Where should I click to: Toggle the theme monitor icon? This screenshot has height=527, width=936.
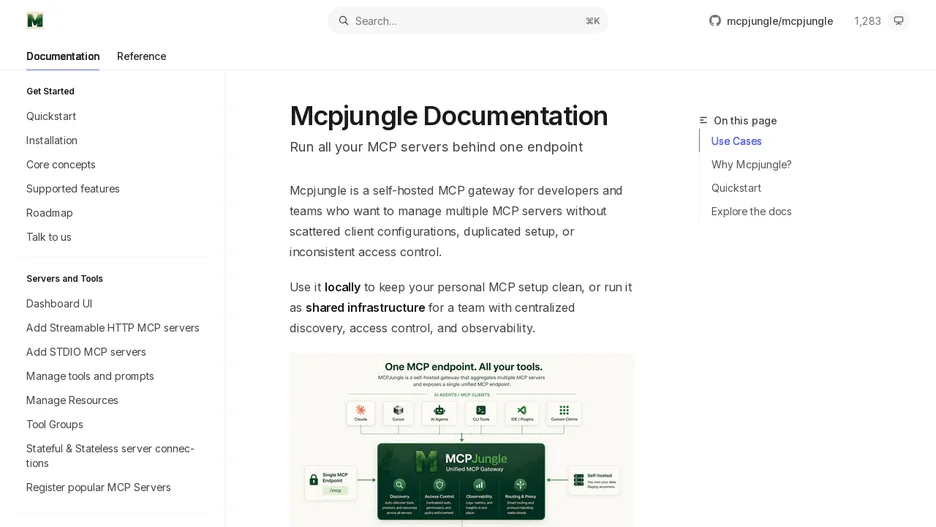pyautogui.click(x=898, y=21)
